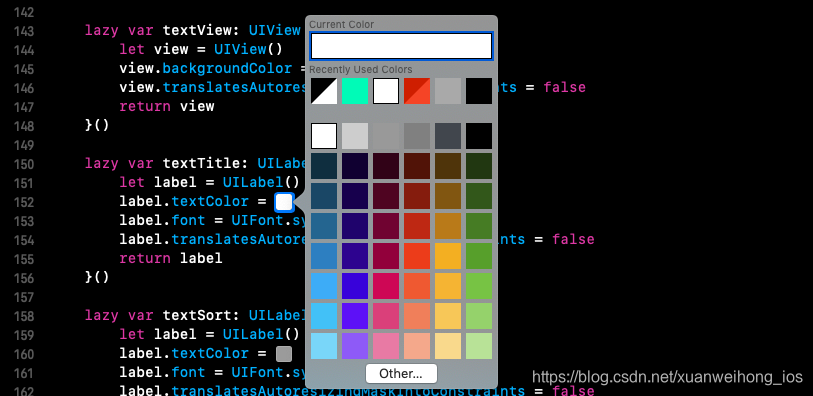813x396 pixels.
Task: Click the white color literal on line 152
Action: pyautogui.click(x=284, y=202)
